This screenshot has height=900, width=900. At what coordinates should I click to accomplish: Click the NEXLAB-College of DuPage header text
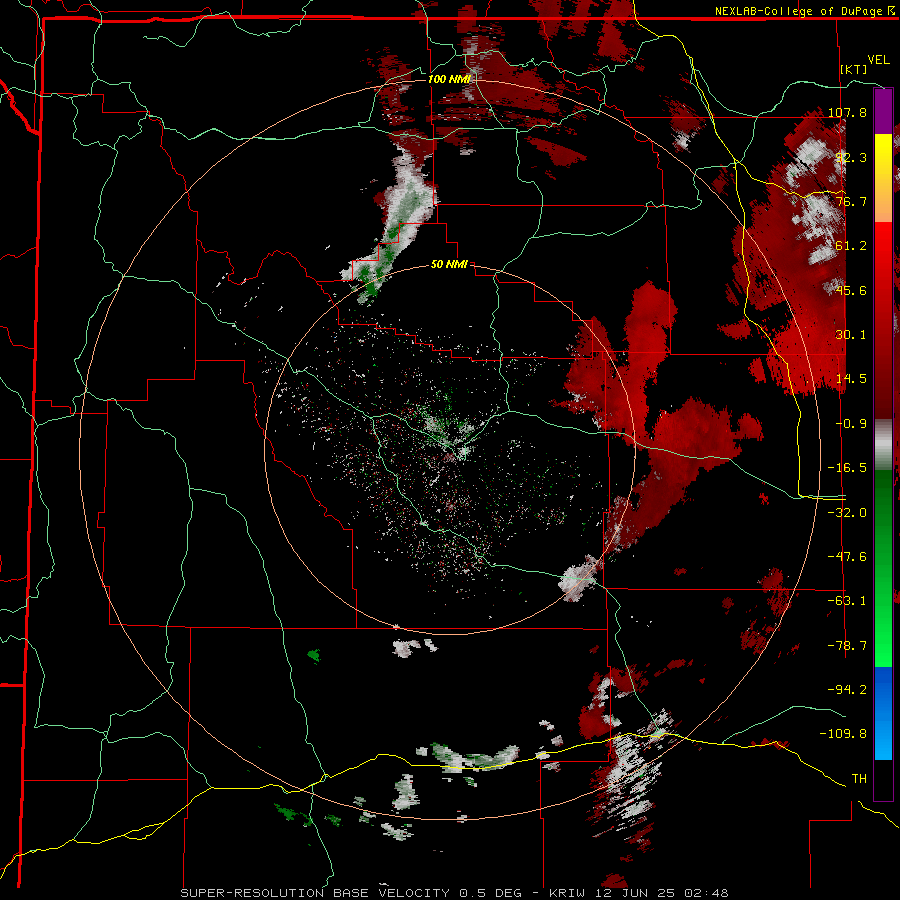804,11
